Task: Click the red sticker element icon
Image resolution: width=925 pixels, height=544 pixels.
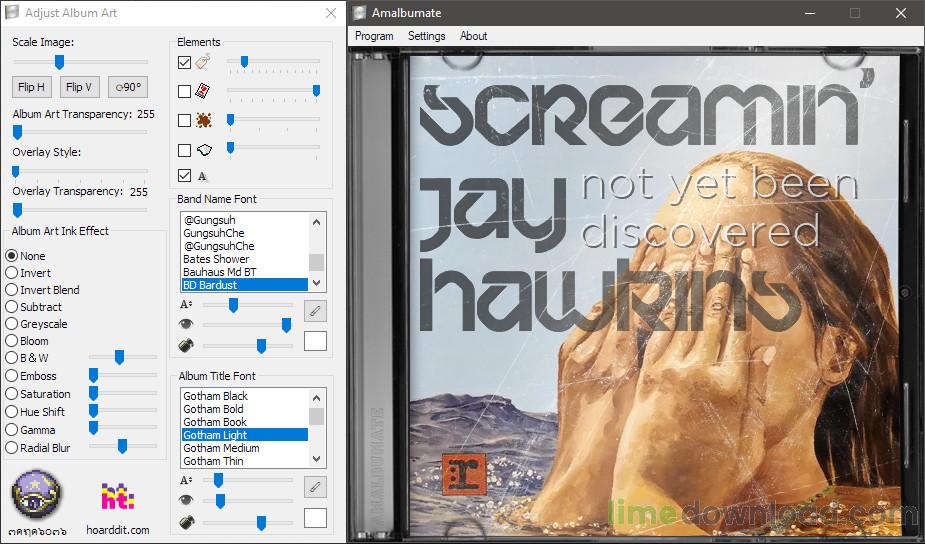Action: point(203,91)
